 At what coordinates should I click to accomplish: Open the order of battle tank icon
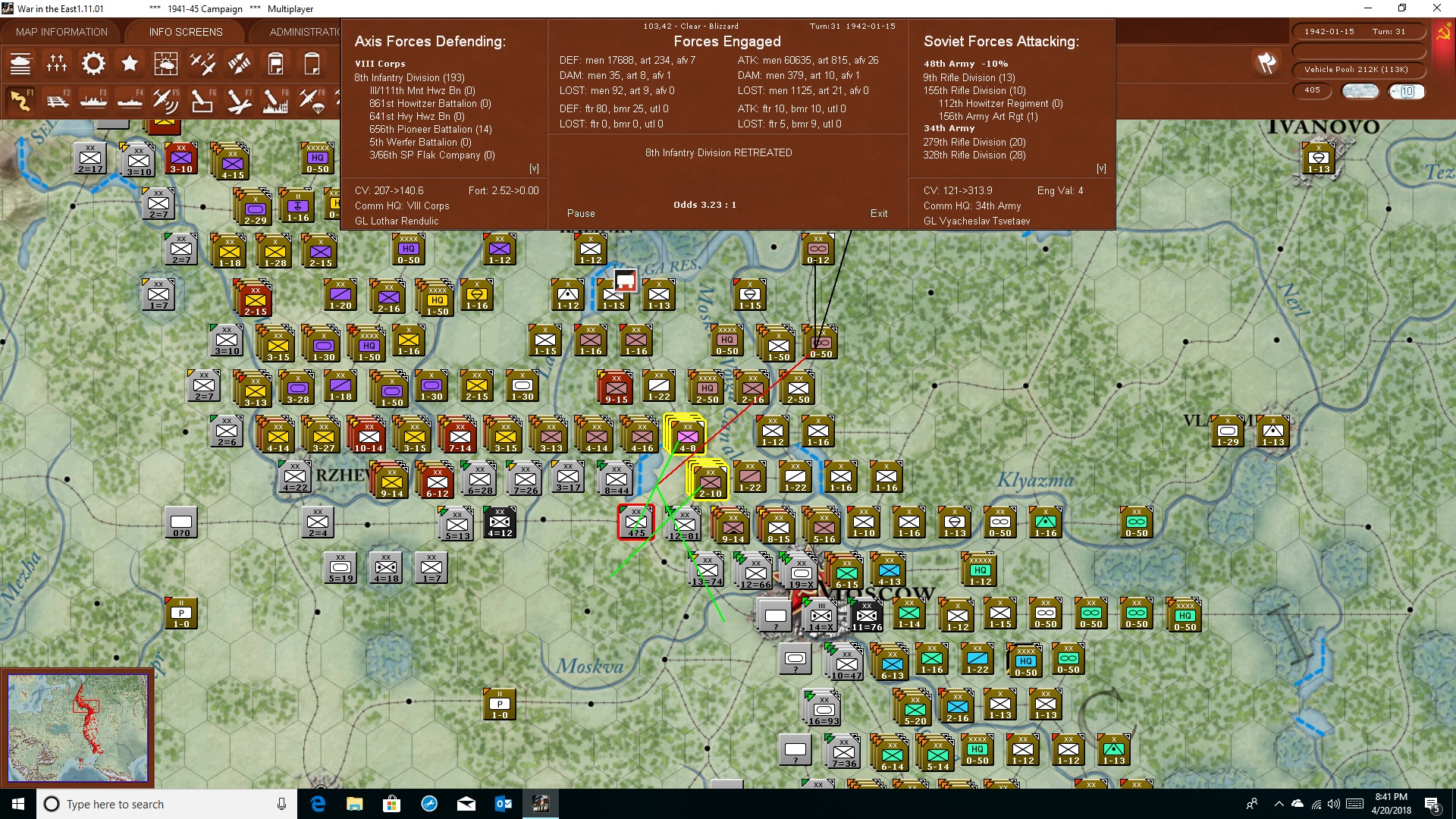(x=20, y=64)
